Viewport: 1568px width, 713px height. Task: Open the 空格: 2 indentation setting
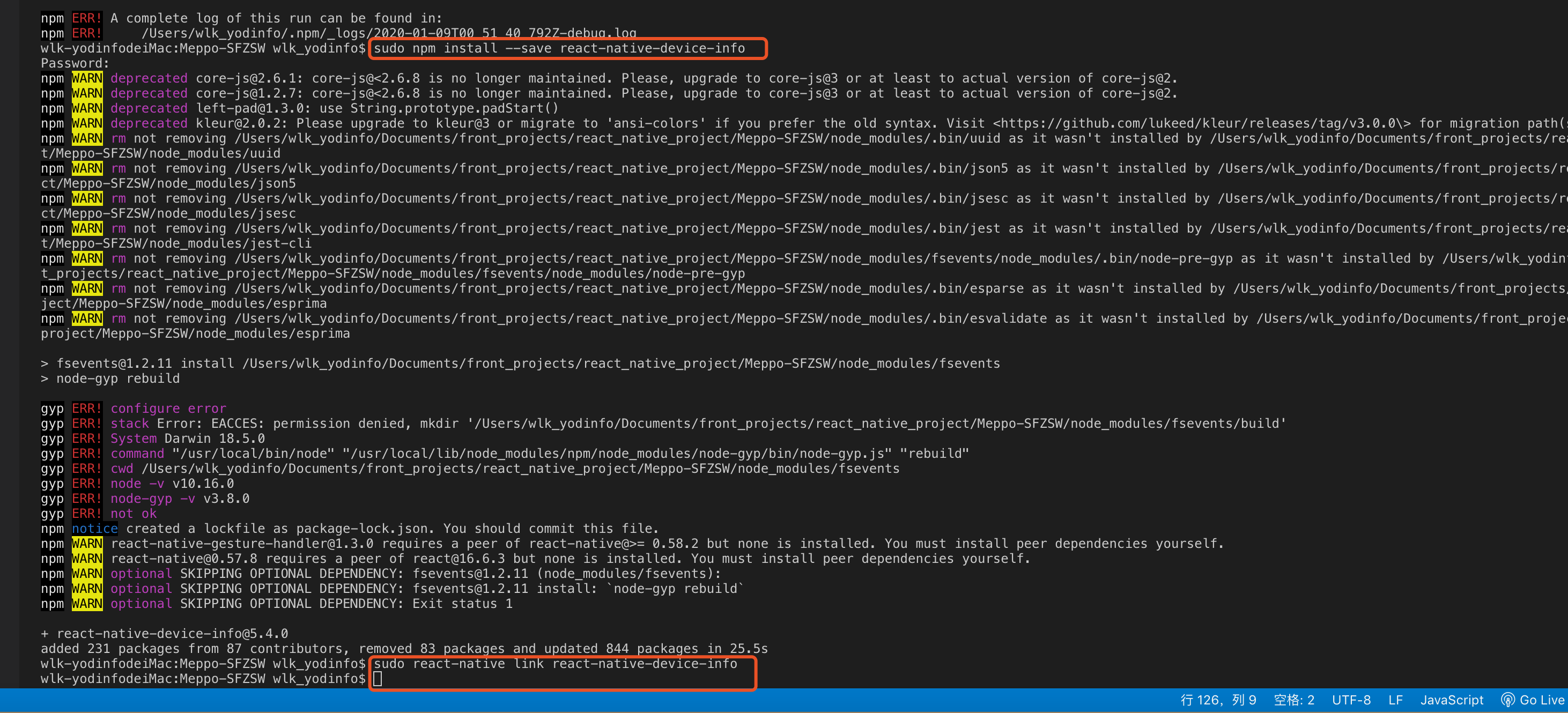pos(1293,700)
